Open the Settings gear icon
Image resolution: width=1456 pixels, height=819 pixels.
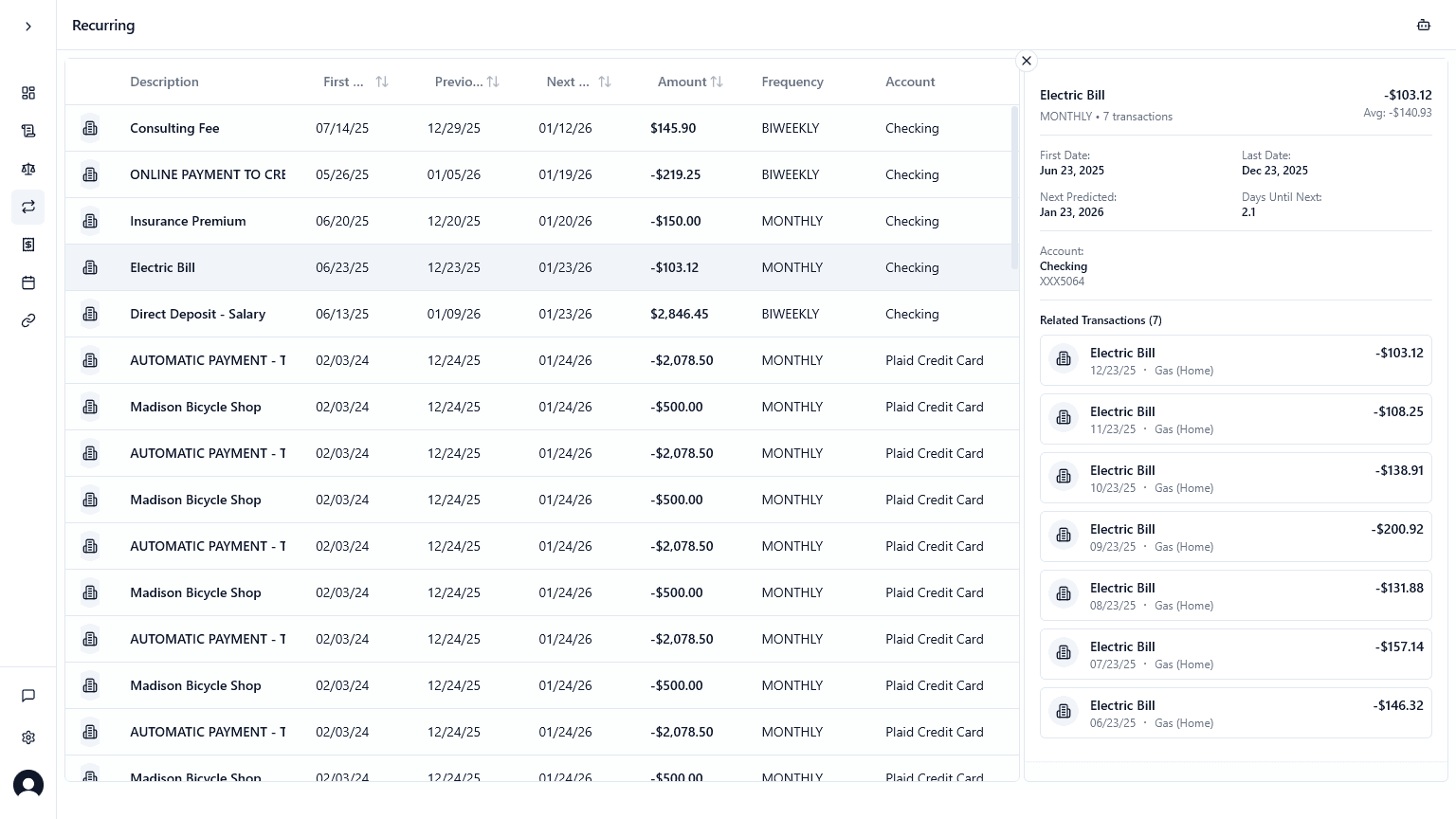[x=28, y=737]
